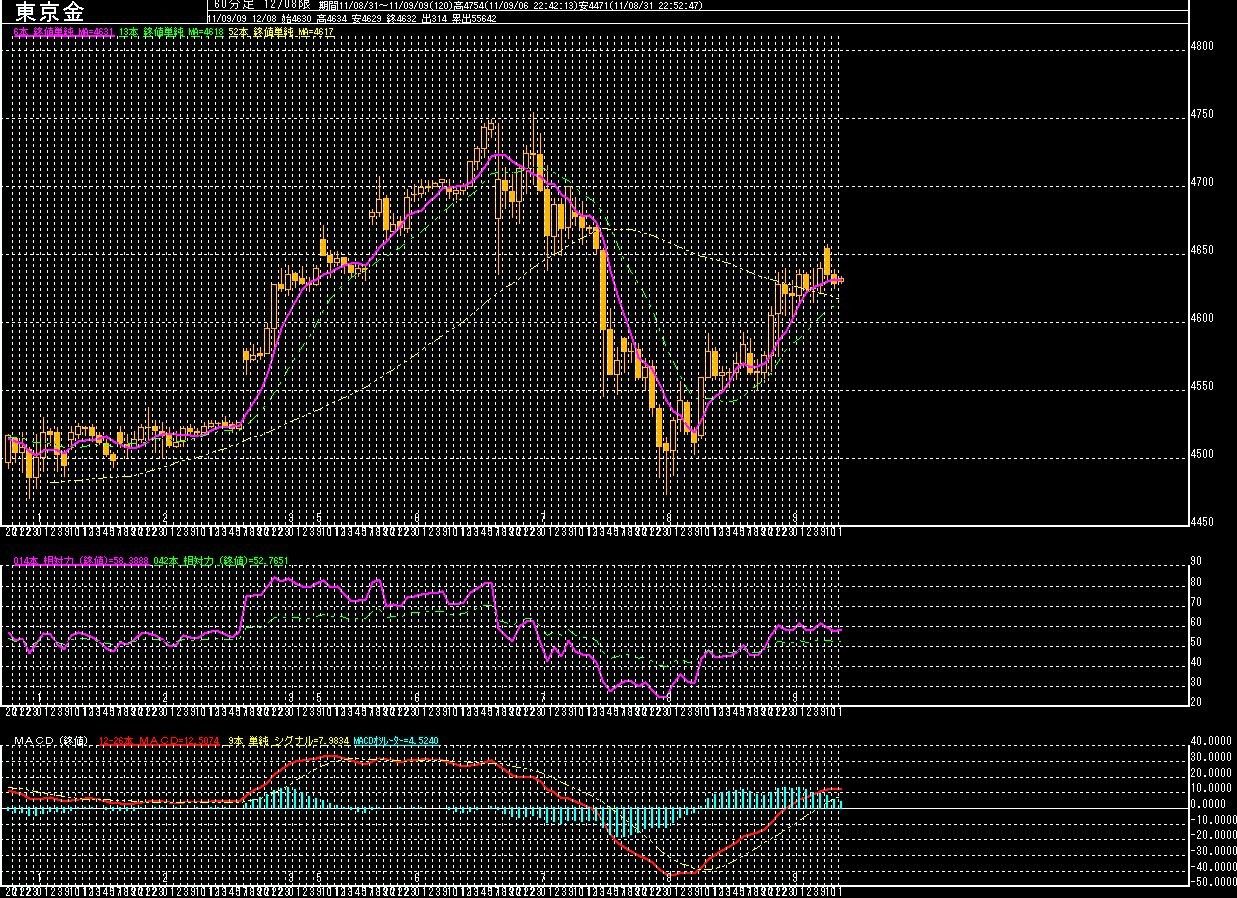The height and width of the screenshot is (898, 1237).
Task: Click the 4800 price axis label
Action: click(1201, 46)
